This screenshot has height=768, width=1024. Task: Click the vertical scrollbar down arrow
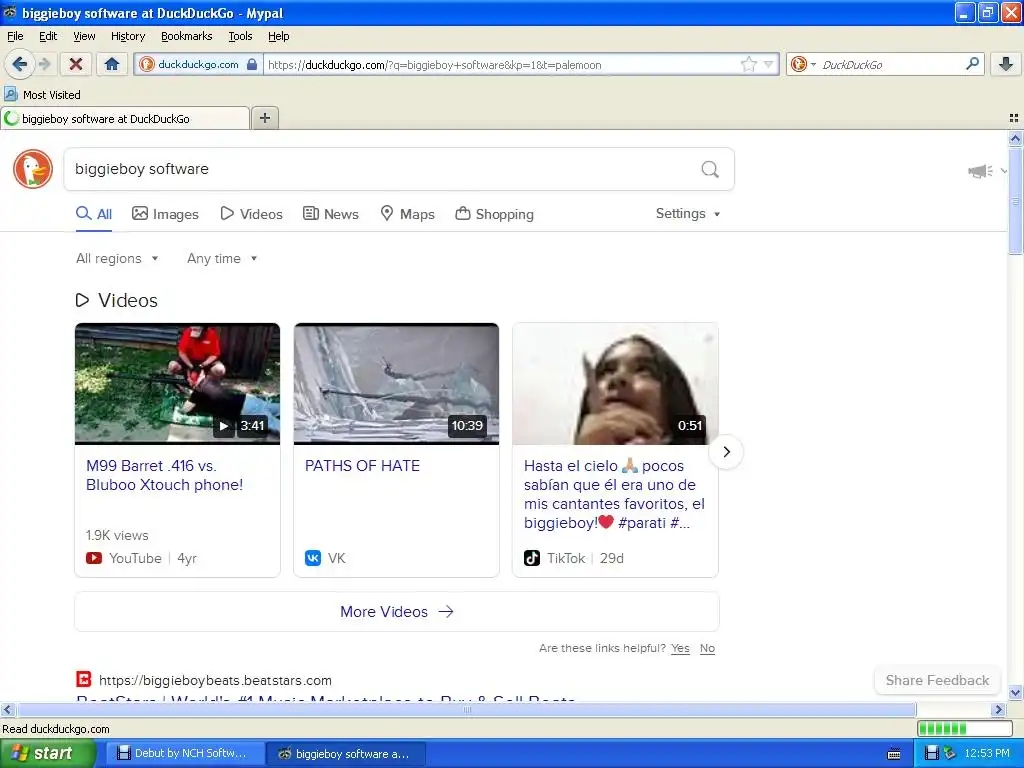coord(1015,692)
